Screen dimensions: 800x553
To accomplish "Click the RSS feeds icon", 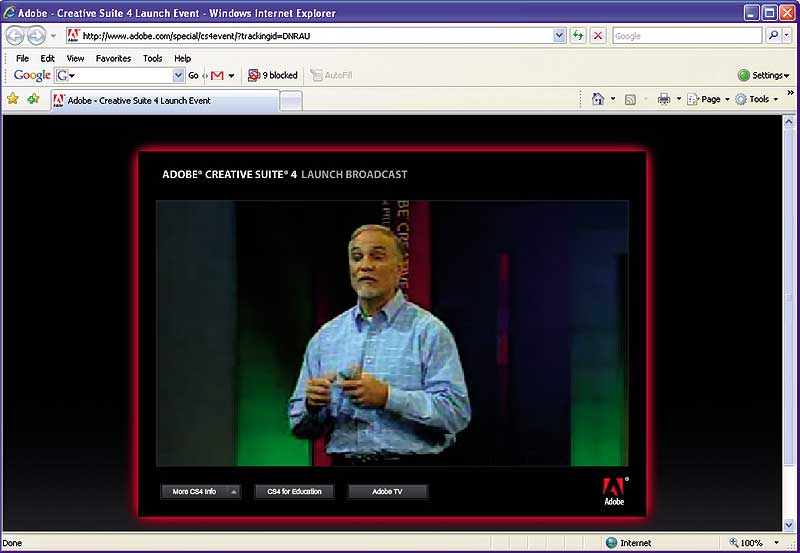I will coord(631,99).
